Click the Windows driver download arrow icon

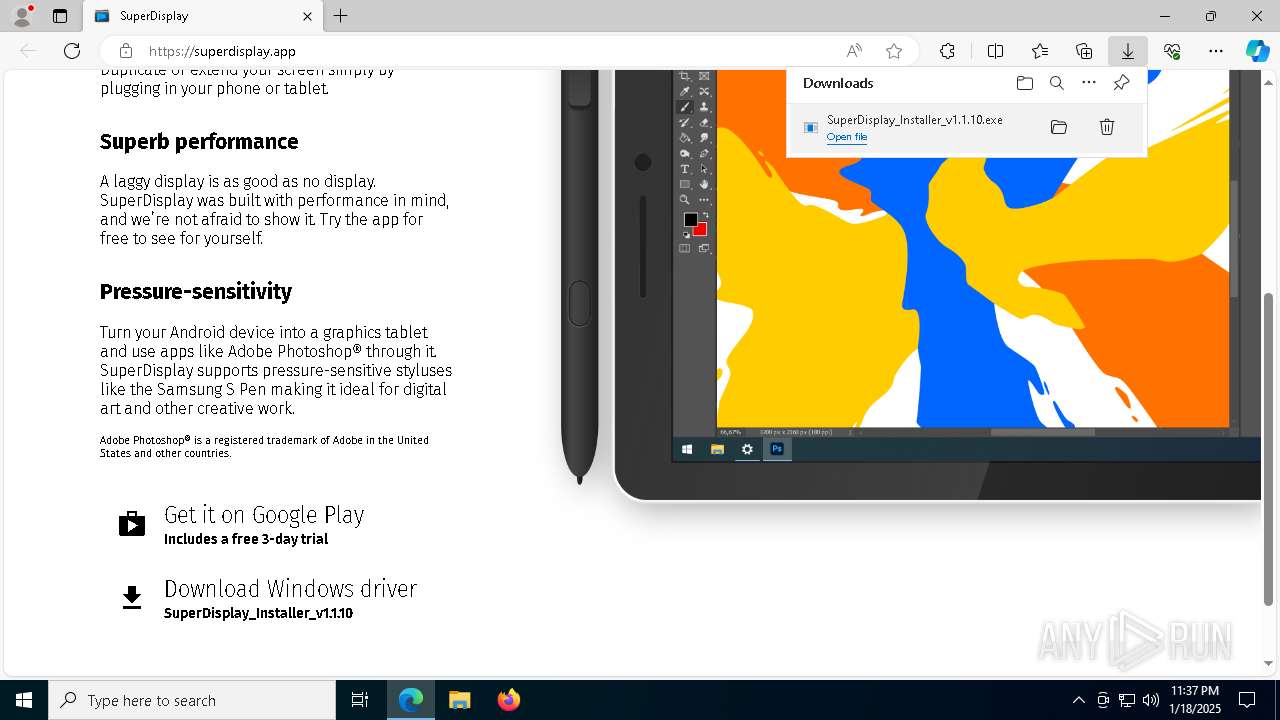tap(132, 598)
